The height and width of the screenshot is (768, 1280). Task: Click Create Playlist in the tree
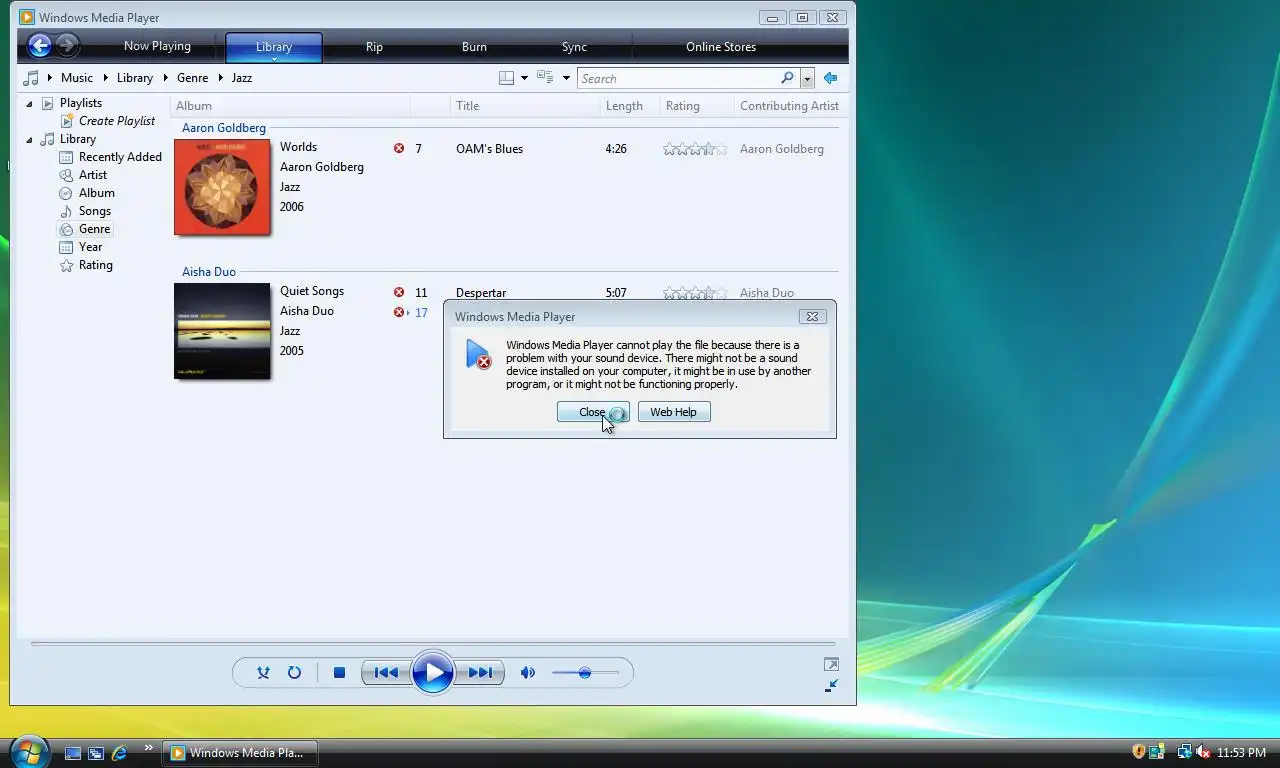pos(117,121)
